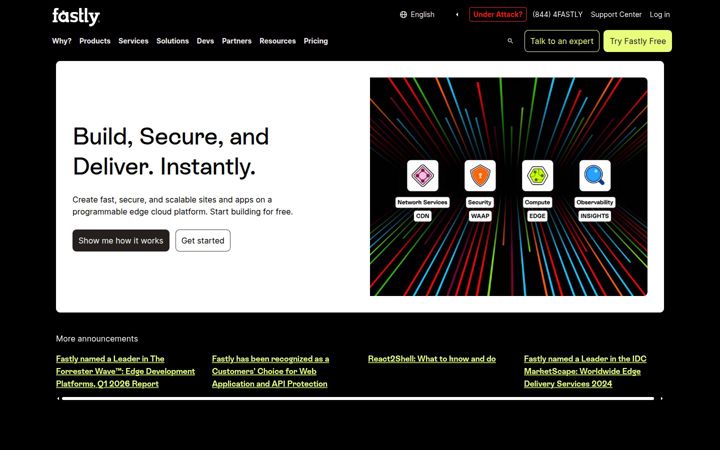Open the IDC MarketScape Leader announcement
Viewport: 720px width, 450px height.
[585, 371]
